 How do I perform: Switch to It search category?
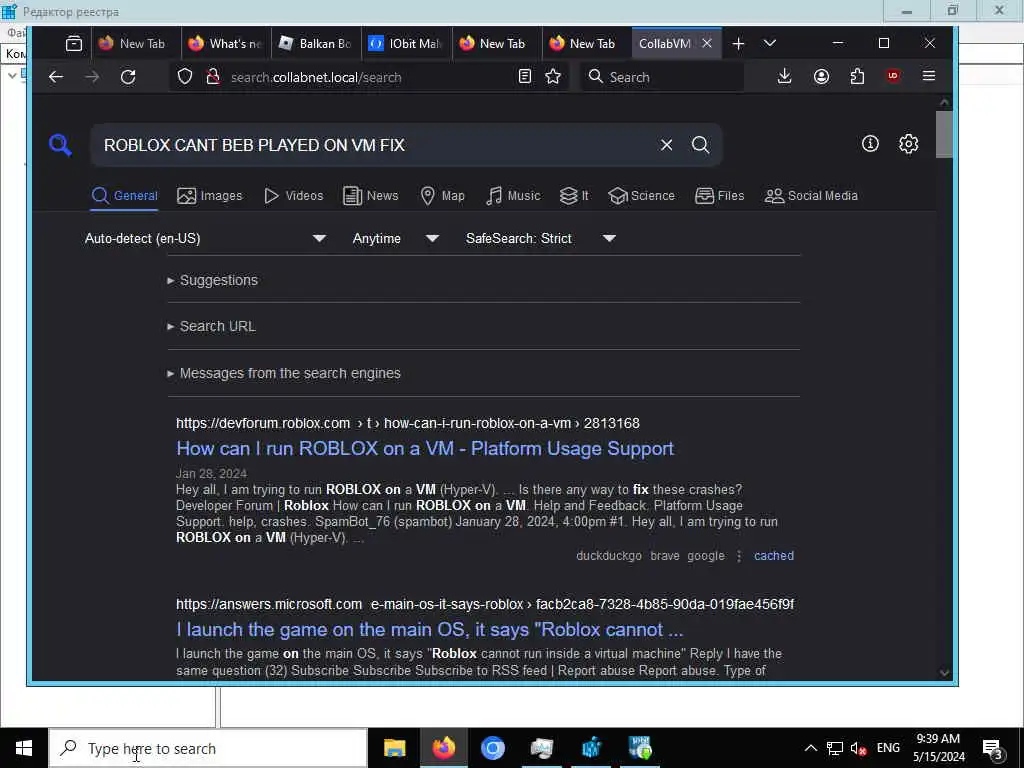(574, 195)
